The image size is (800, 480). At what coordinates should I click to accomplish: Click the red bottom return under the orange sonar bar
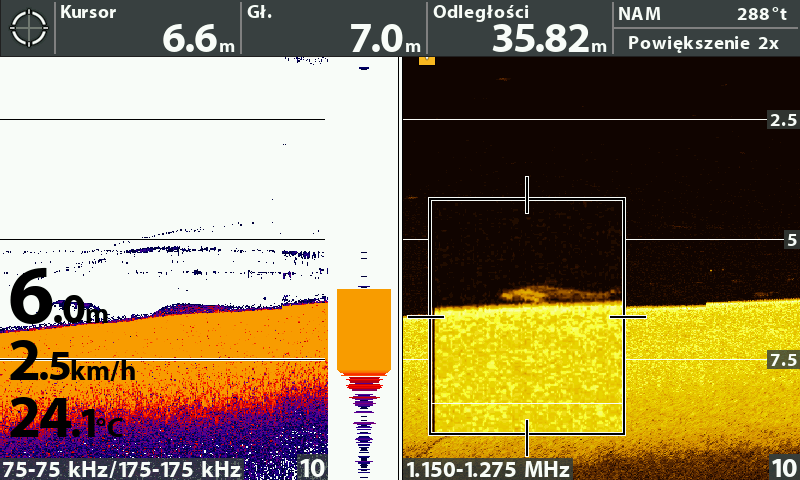[x=364, y=382]
